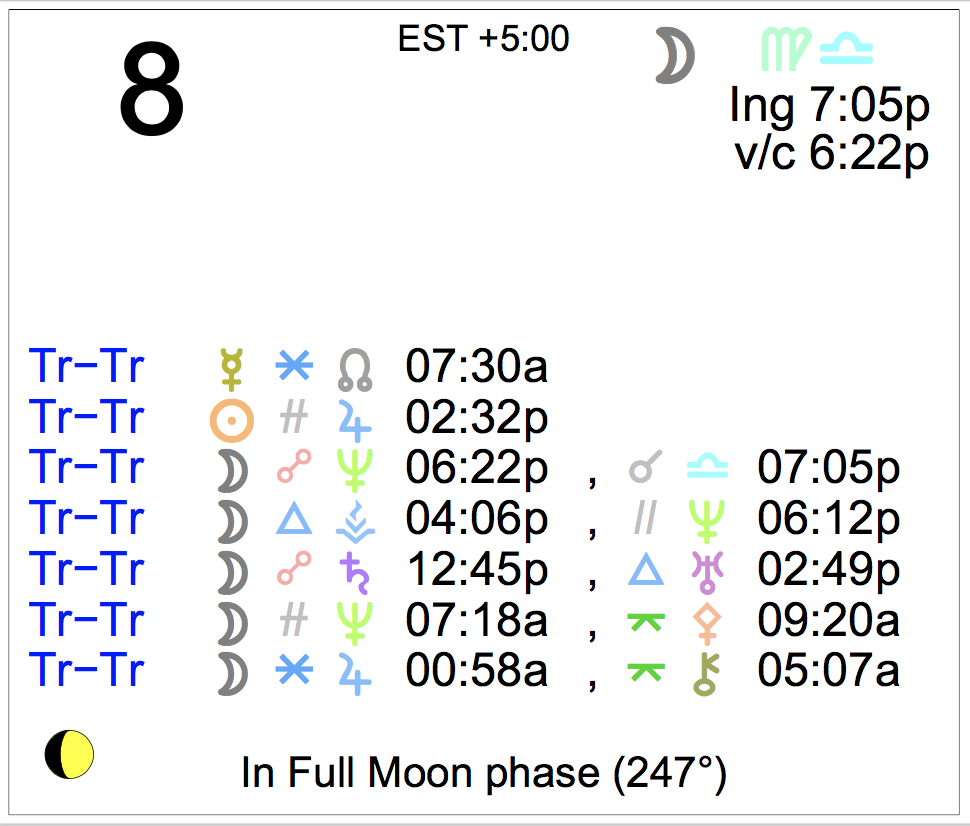Select the Libra glyph in the top corner
The image size is (970, 826).
846,48
